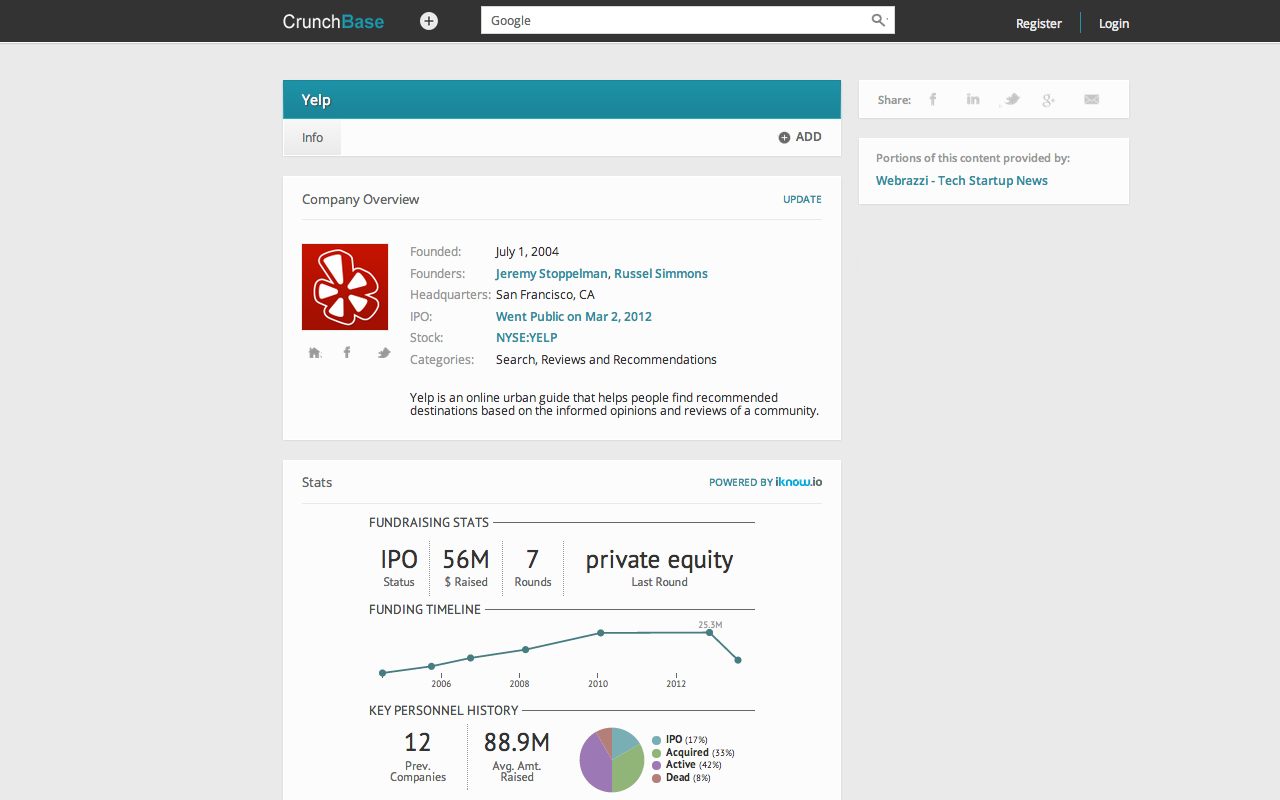Screen dimensions: 1280x800
Task: Click the Dead legend color dot
Action: tap(656, 778)
